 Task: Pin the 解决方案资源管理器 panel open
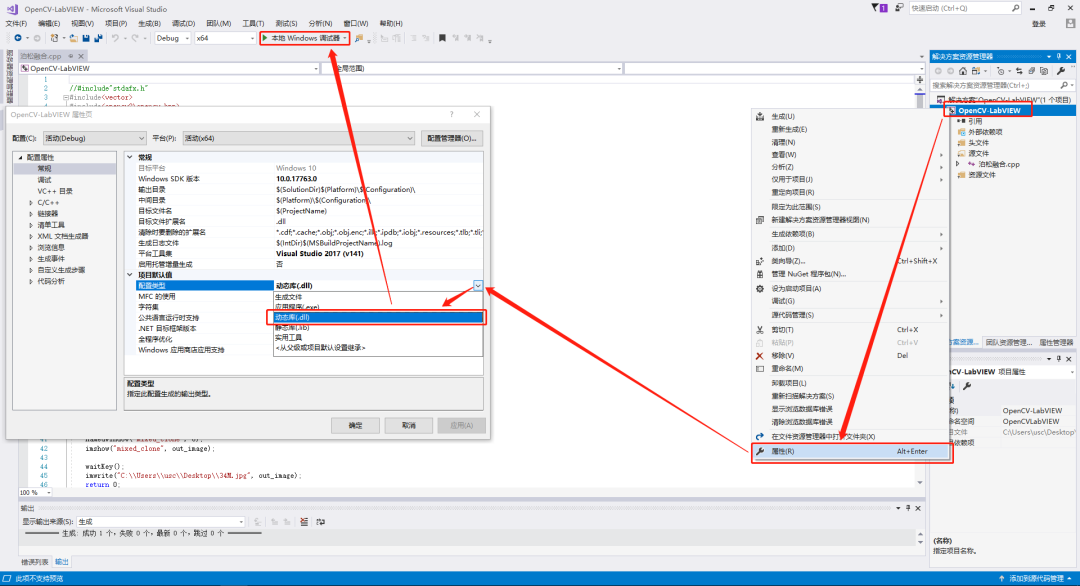[x=1059, y=57]
